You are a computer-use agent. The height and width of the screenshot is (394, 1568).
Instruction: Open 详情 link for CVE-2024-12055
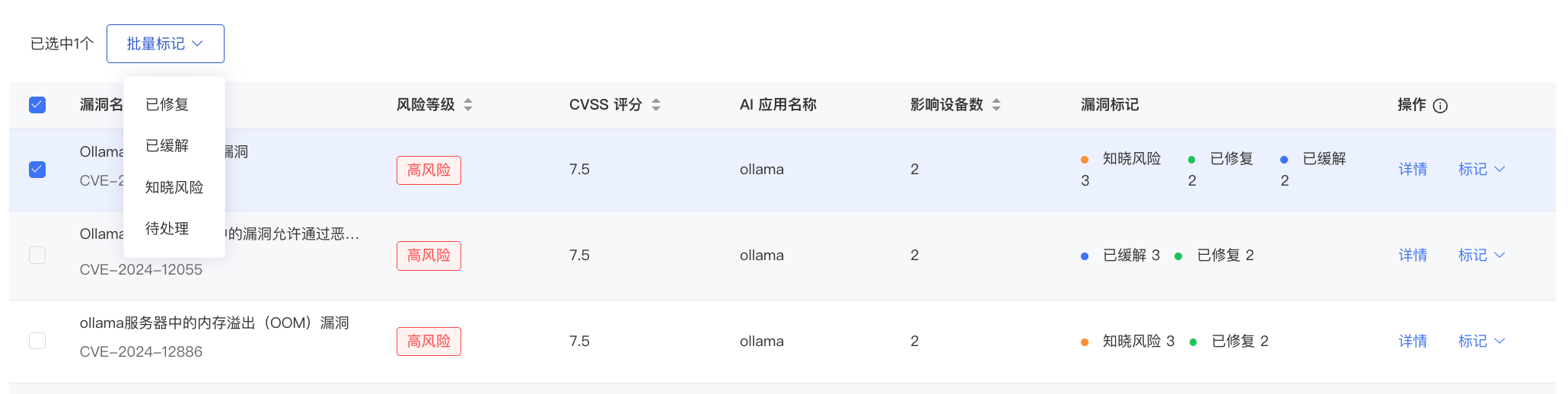click(x=1413, y=256)
